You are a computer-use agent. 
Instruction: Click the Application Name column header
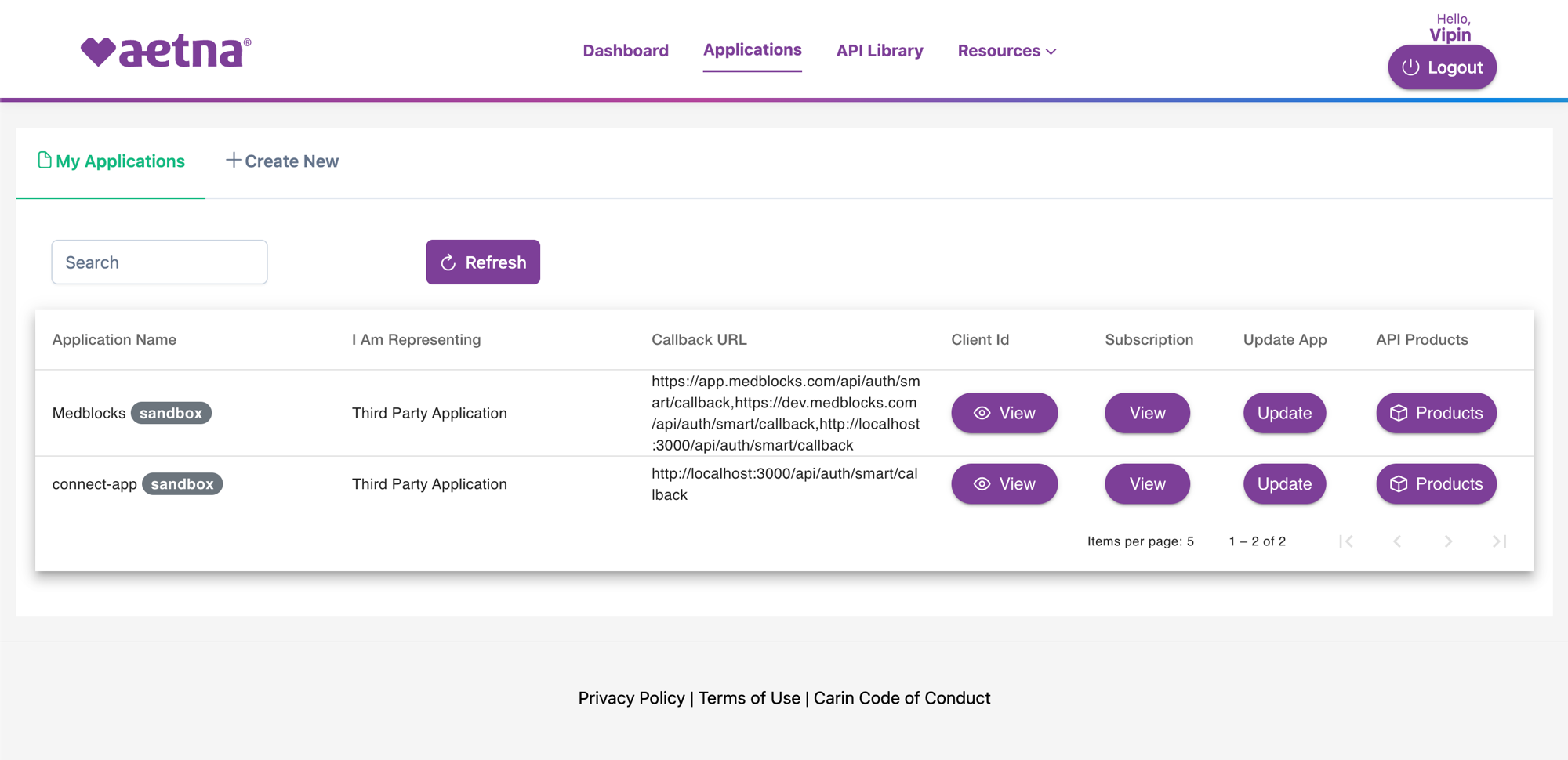pyautogui.click(x=114, y=340)
